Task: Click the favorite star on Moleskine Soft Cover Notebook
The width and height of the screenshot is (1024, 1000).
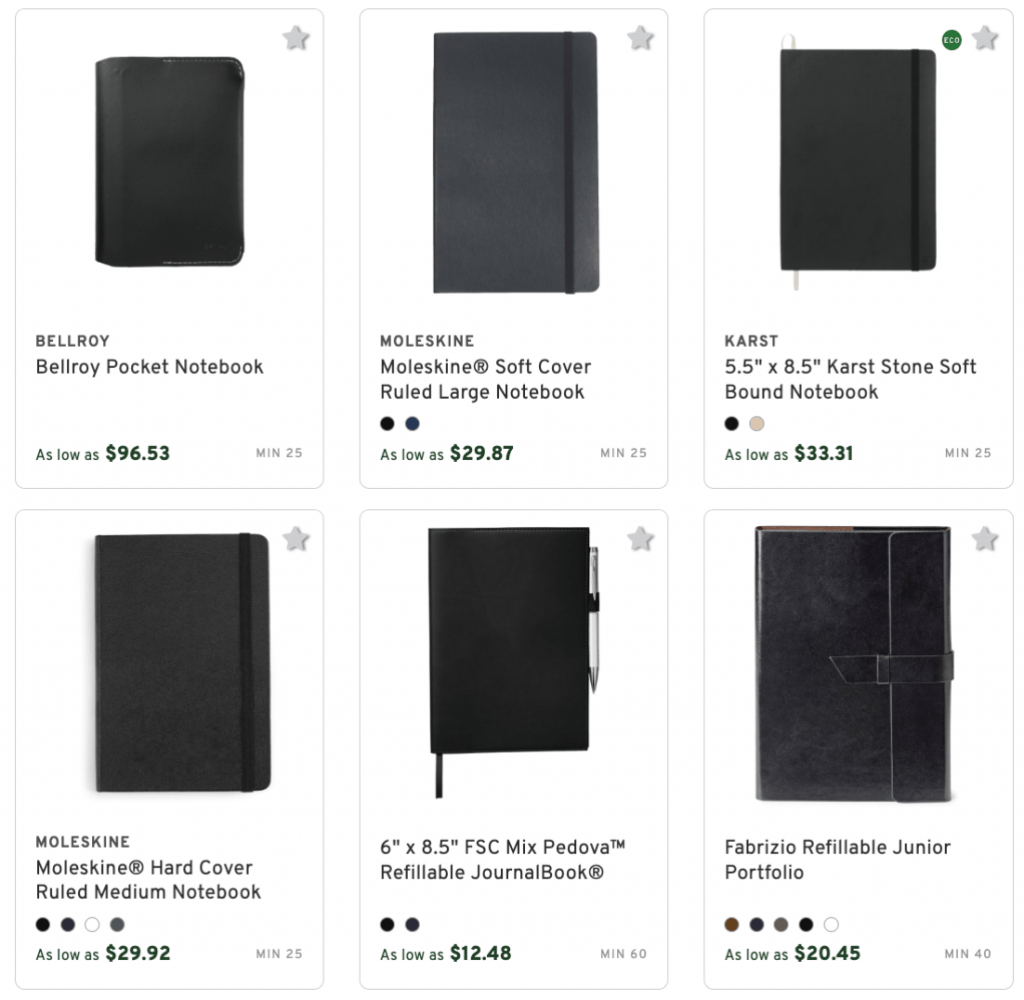Action: tap(641, 38)
